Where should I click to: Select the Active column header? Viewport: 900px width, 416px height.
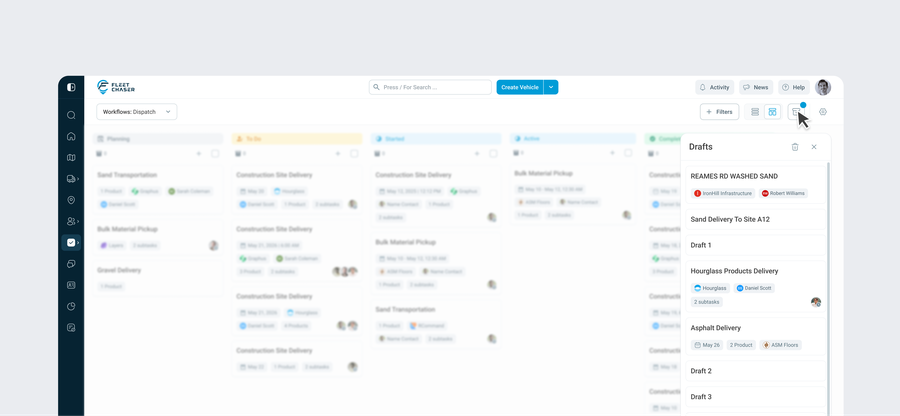573,139
